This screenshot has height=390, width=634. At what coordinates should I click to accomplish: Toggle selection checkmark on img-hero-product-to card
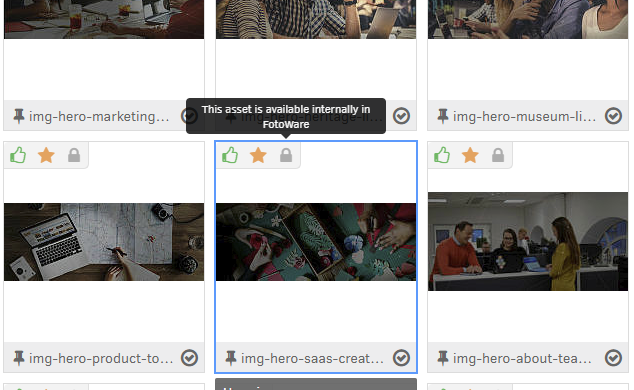click(x=189, y=358)
